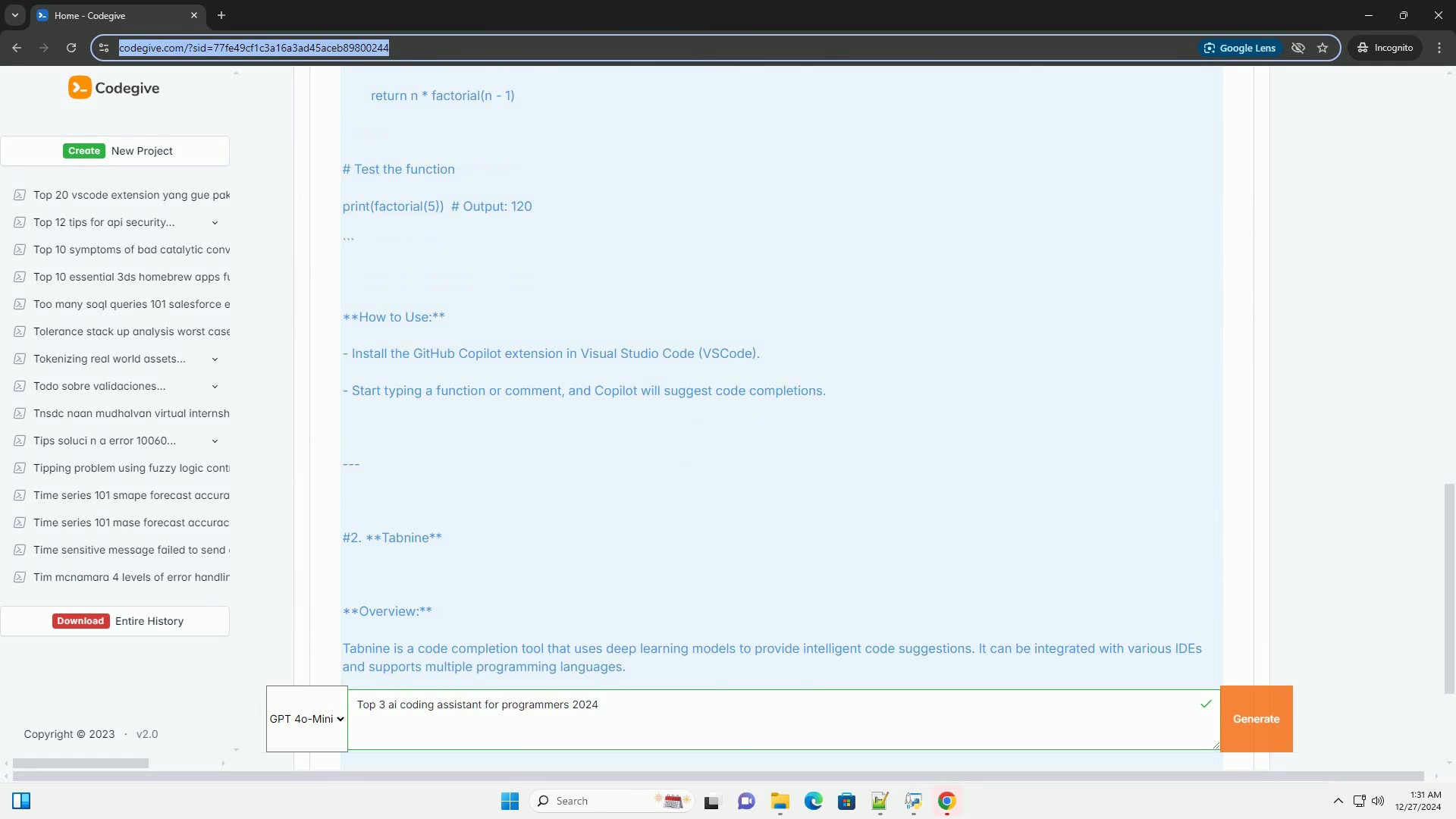Click Chrome icon in taskbar
This screenshot has width=1456, height=819.
coord(946,801)
